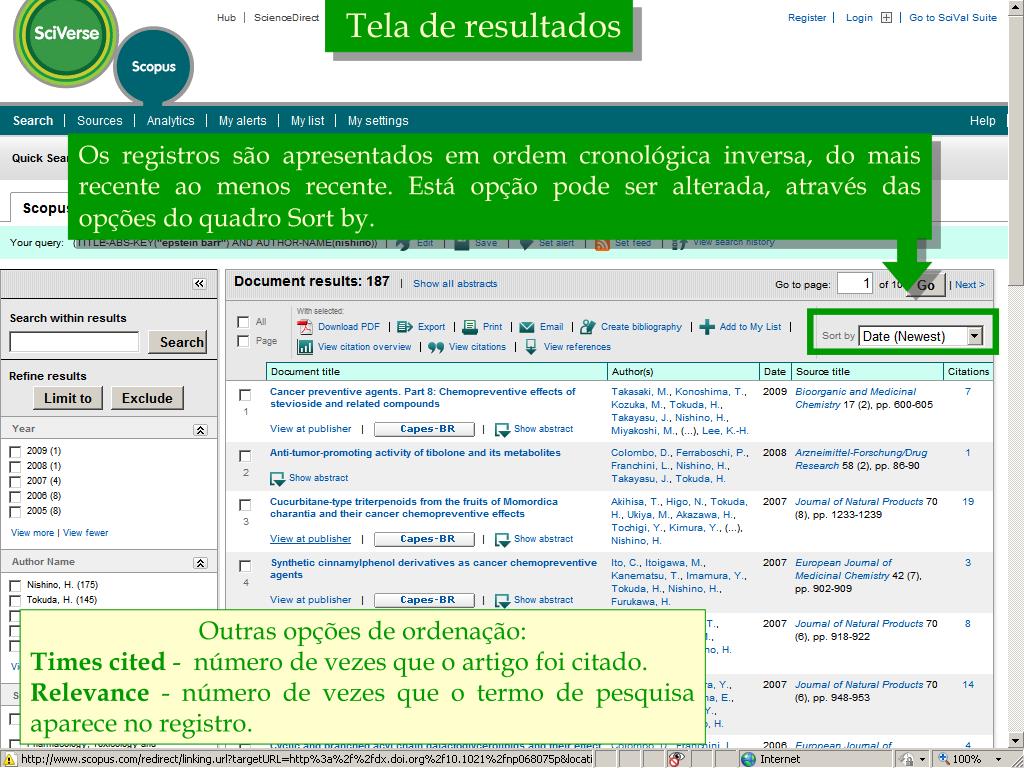Tick the Nishino, H. author checkbox
This screenshot has height=768, width=1024.
[15, 586]
